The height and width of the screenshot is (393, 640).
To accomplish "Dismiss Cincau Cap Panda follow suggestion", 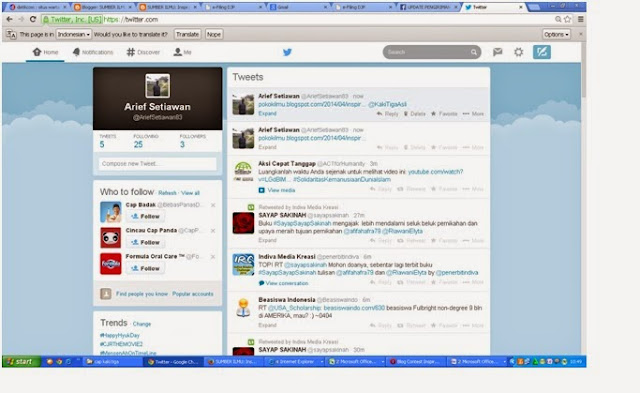I will click(213, 231).
